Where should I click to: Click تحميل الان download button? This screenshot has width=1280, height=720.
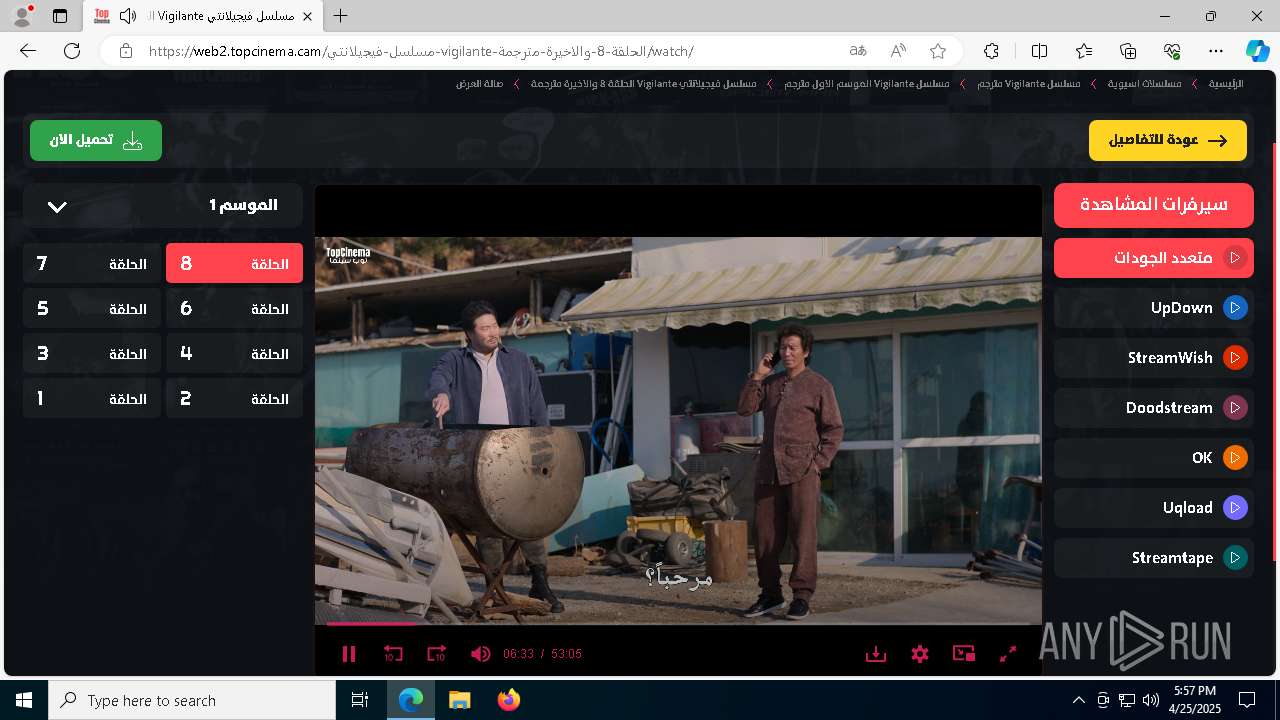click(96, 141)
